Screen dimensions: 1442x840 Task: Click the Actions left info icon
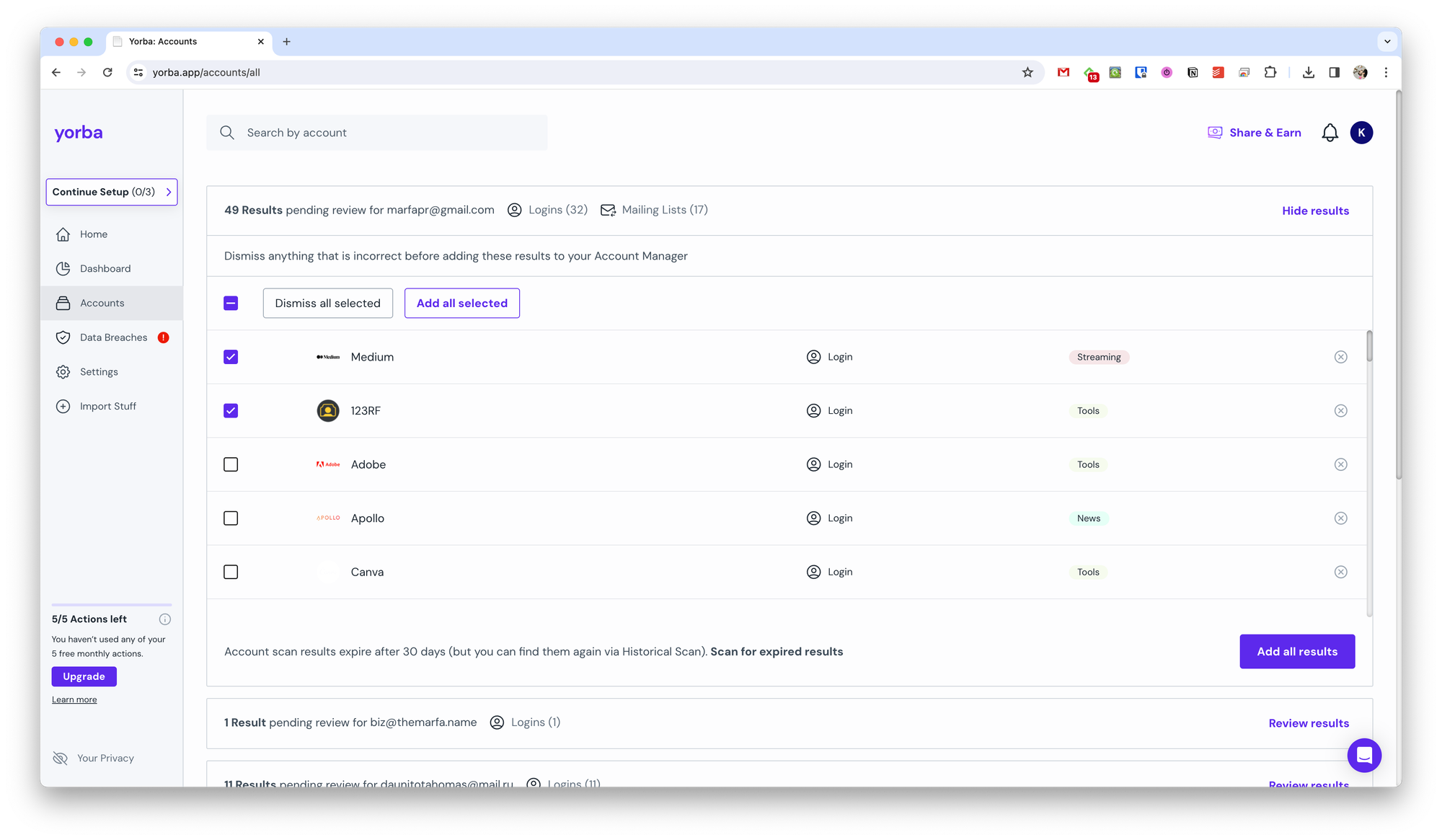coord(164,619)
